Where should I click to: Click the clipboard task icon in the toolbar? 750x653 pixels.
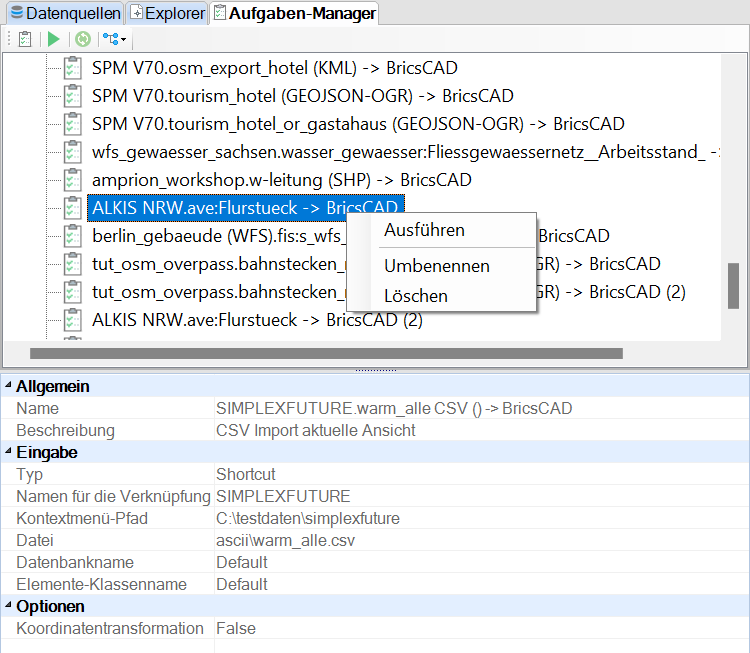[25, 39]
